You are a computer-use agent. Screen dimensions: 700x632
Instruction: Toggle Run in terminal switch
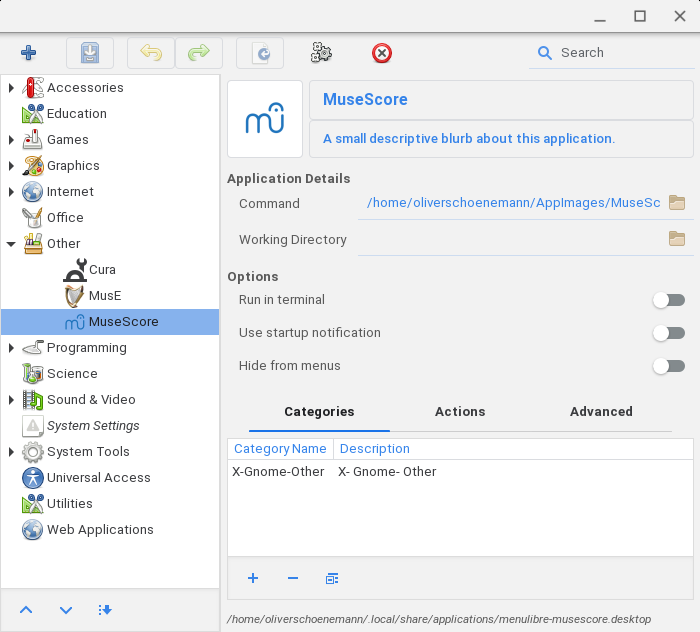pos(669,300)
